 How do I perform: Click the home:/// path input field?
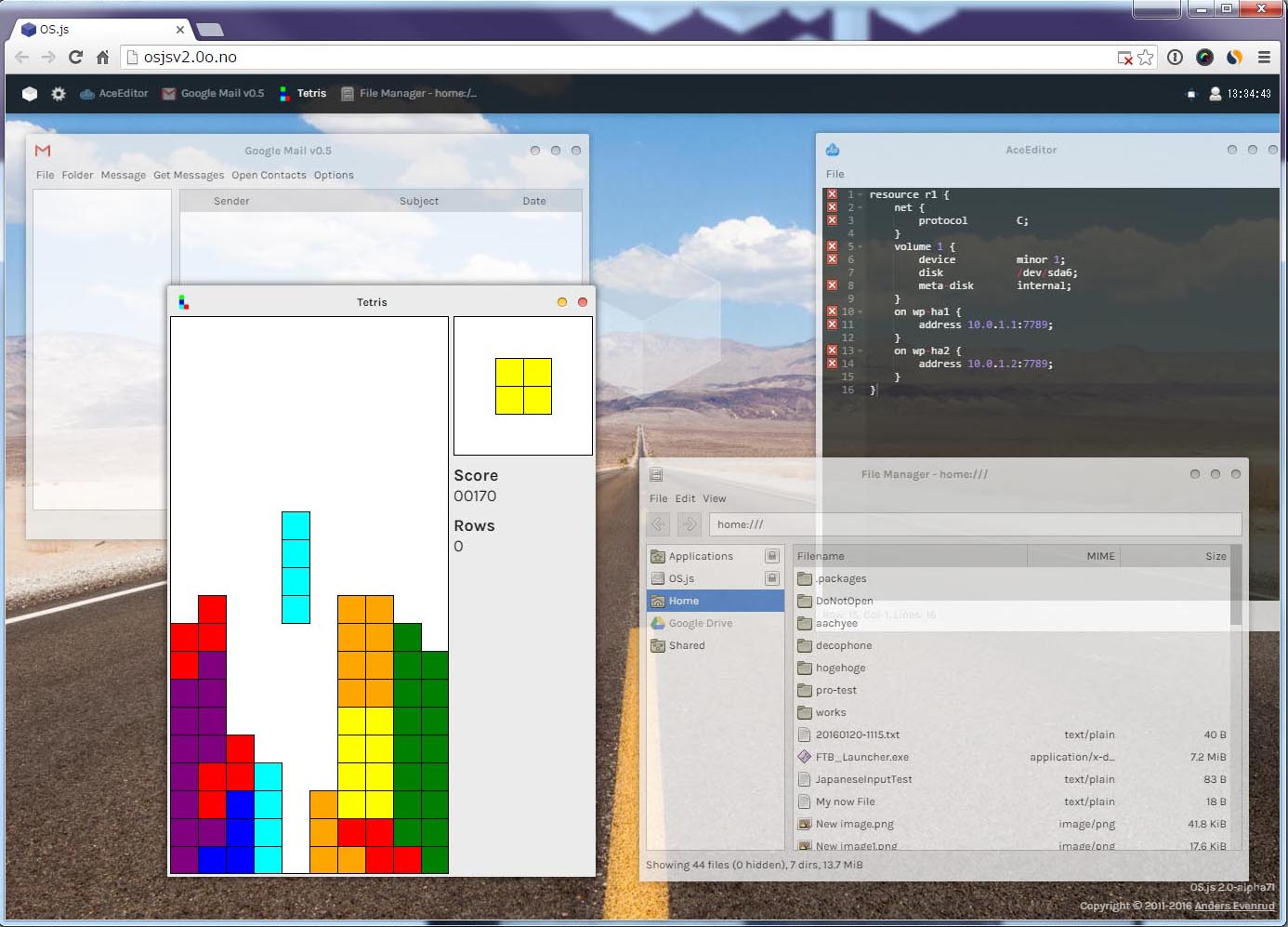click(974, 524)
